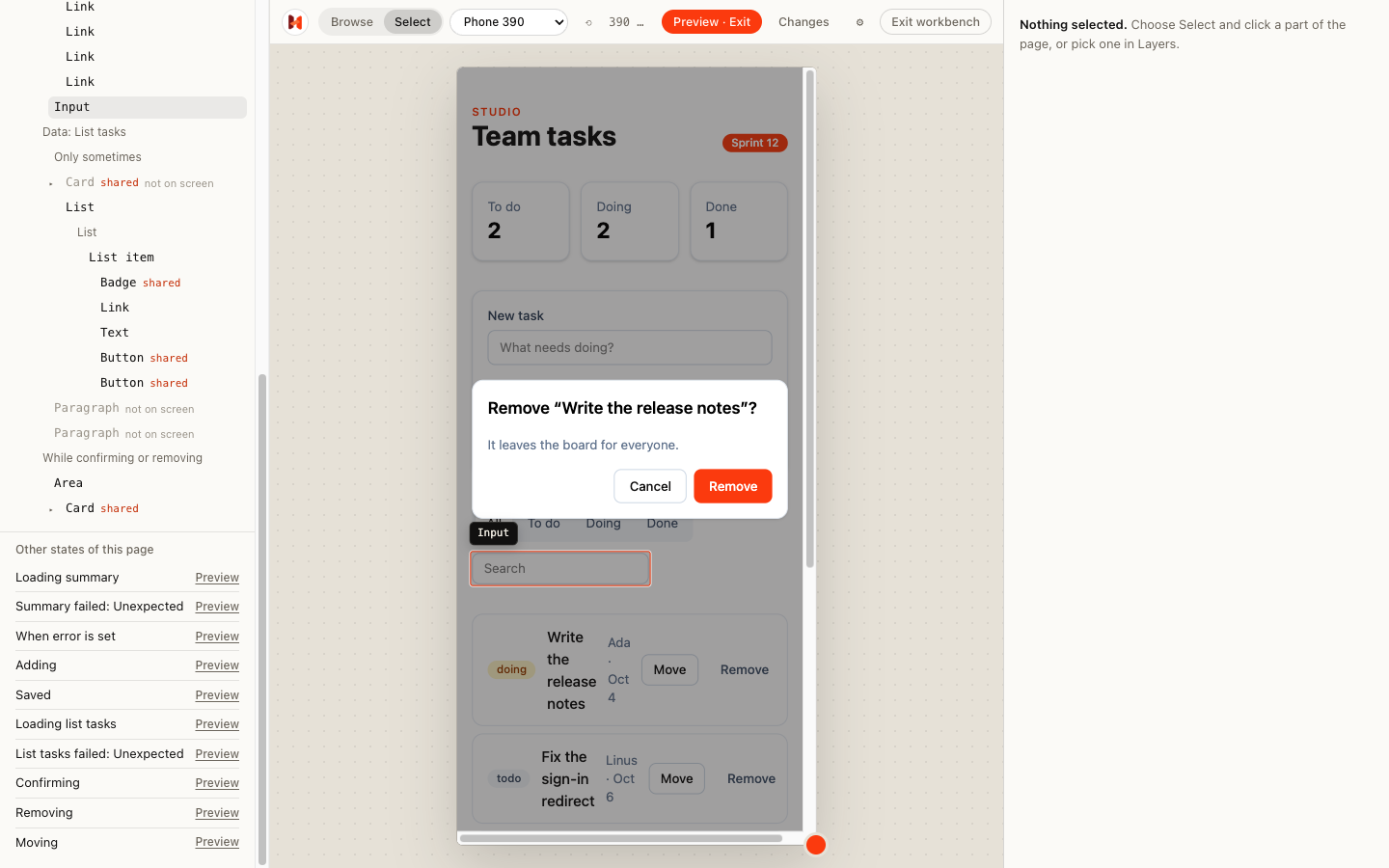This screenshot has width=1389, height=868.
Task: Click the To do summary card
Action: tap(521, 221)
